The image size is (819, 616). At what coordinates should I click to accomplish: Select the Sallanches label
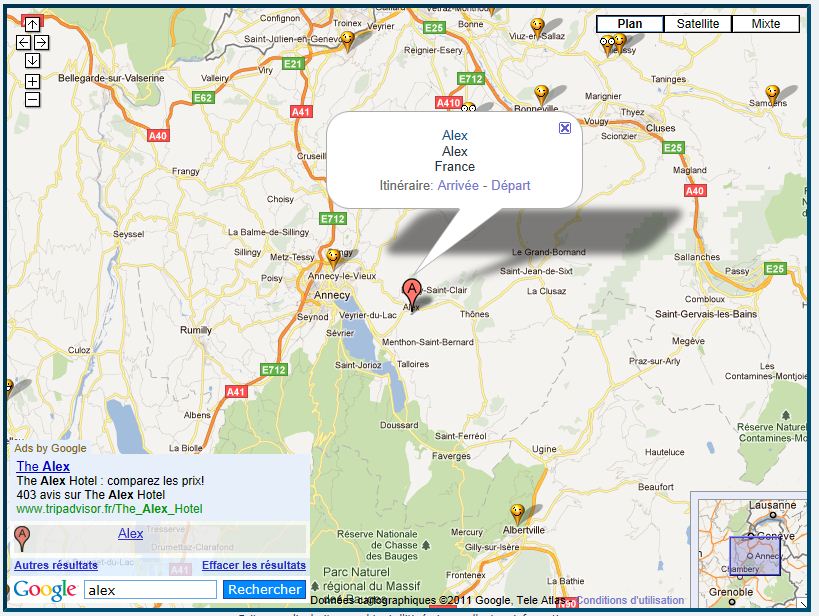coord(697,257)
